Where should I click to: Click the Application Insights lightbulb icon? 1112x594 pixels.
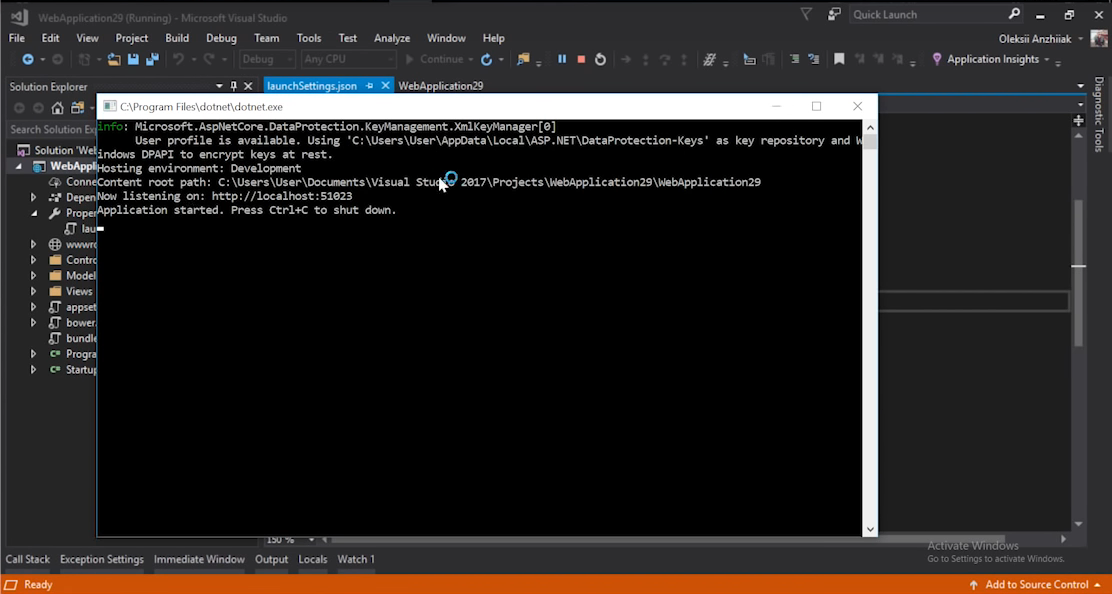click(937, 60)
